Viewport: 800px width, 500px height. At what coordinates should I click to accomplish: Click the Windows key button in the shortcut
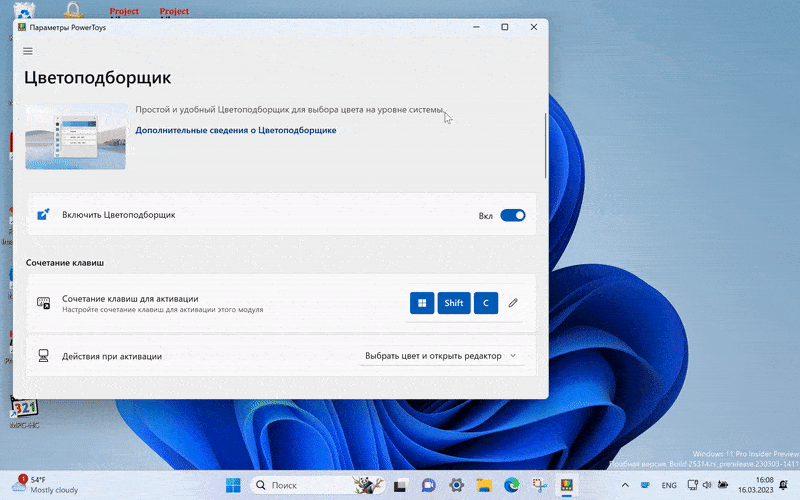click(422, 303)
